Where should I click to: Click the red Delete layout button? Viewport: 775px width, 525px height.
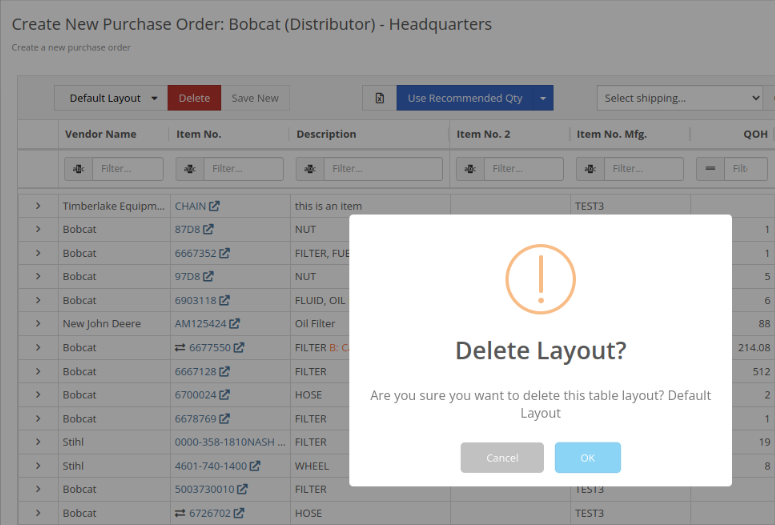194,98
